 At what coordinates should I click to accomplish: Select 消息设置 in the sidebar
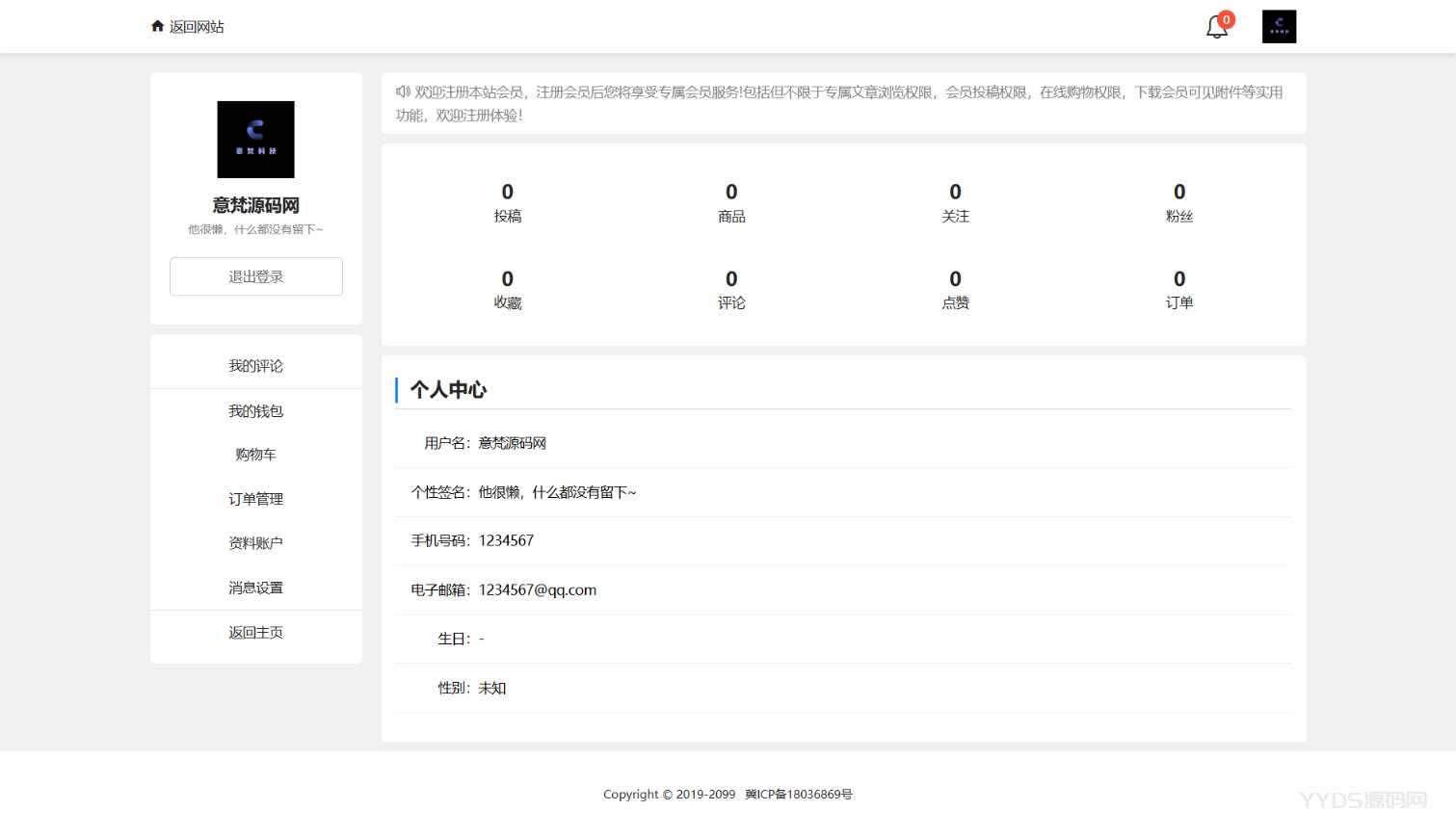tap(255, 588)
